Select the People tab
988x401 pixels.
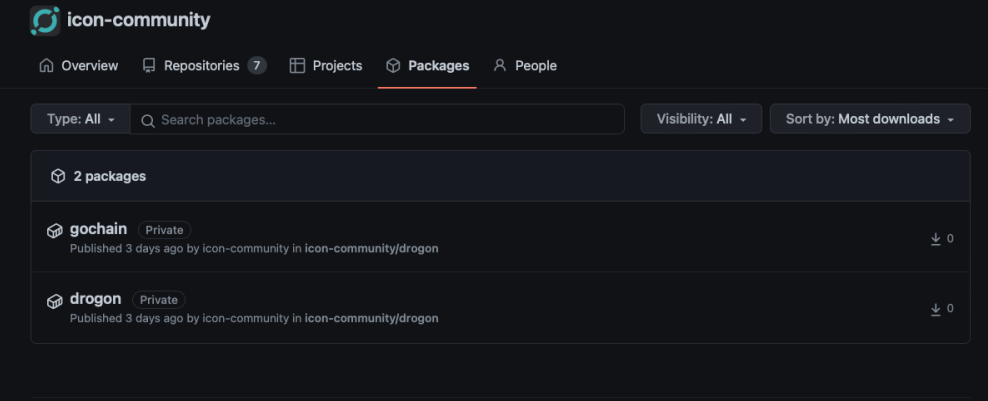click(525, 66)
